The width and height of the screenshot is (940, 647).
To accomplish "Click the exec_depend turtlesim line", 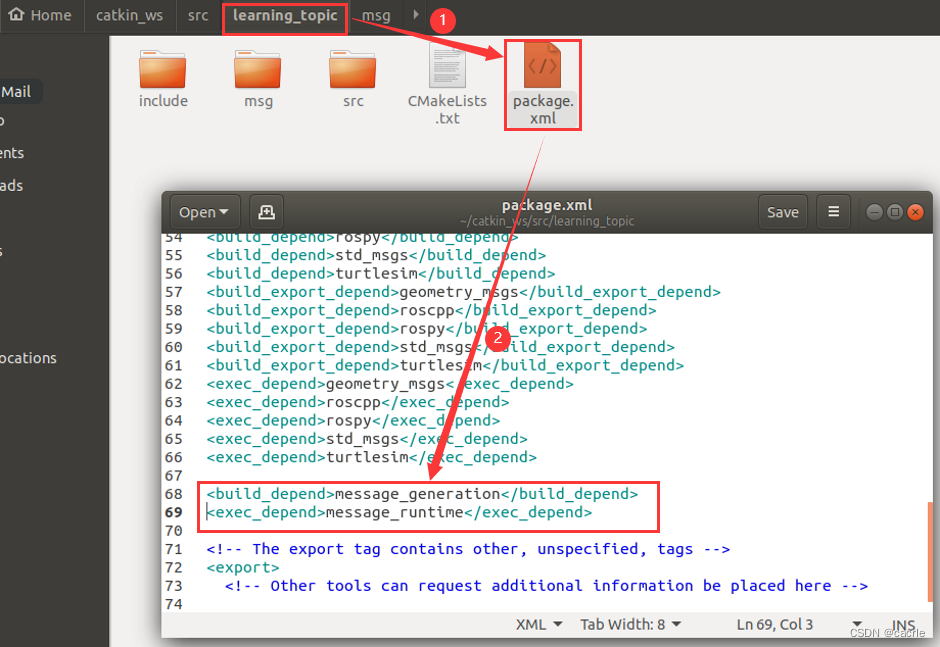I will (372, 457).
